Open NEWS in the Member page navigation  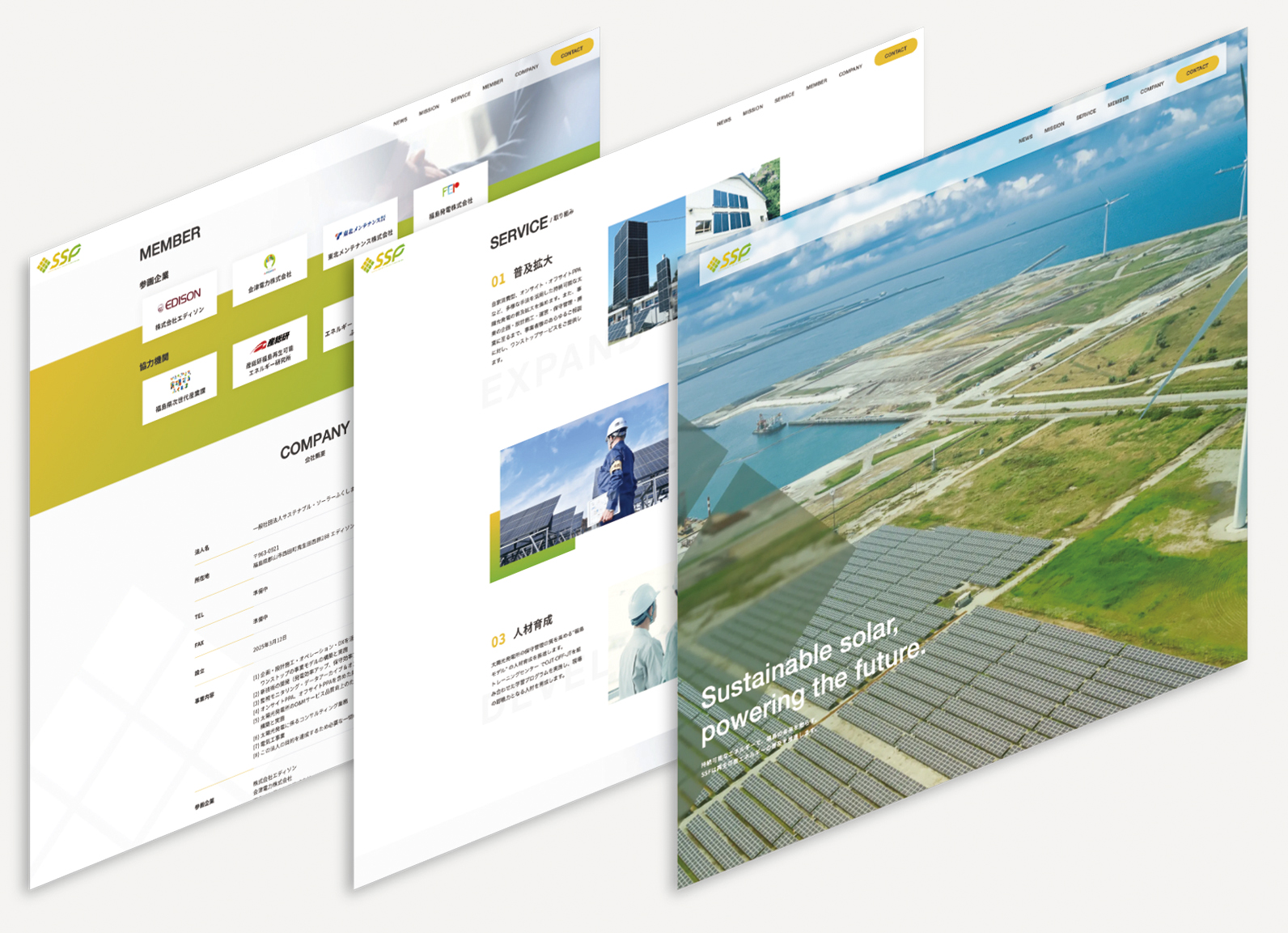point(400,121)
